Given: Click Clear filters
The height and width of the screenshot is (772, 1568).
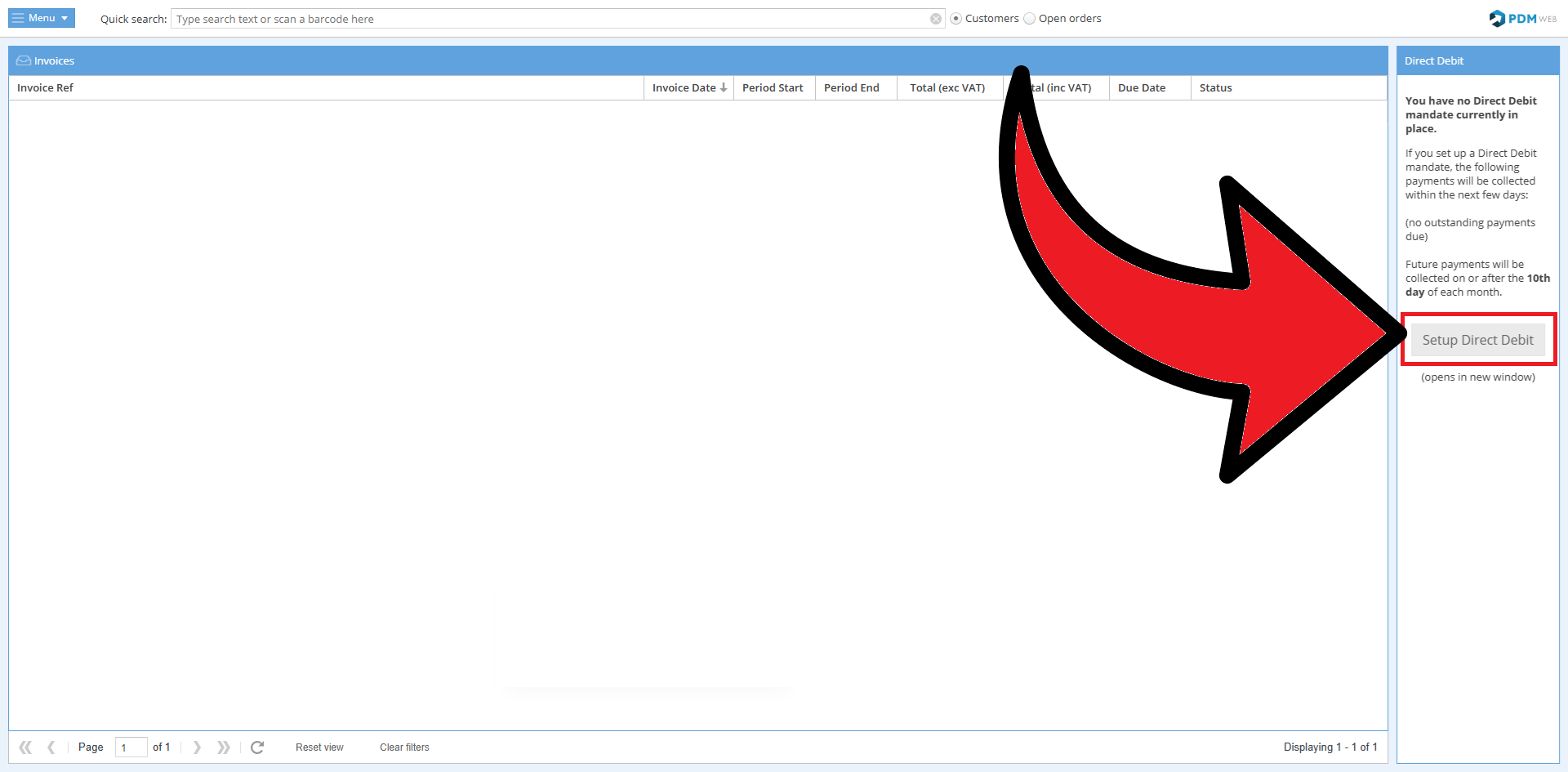Looking at the screenshot, I should 404,747.
